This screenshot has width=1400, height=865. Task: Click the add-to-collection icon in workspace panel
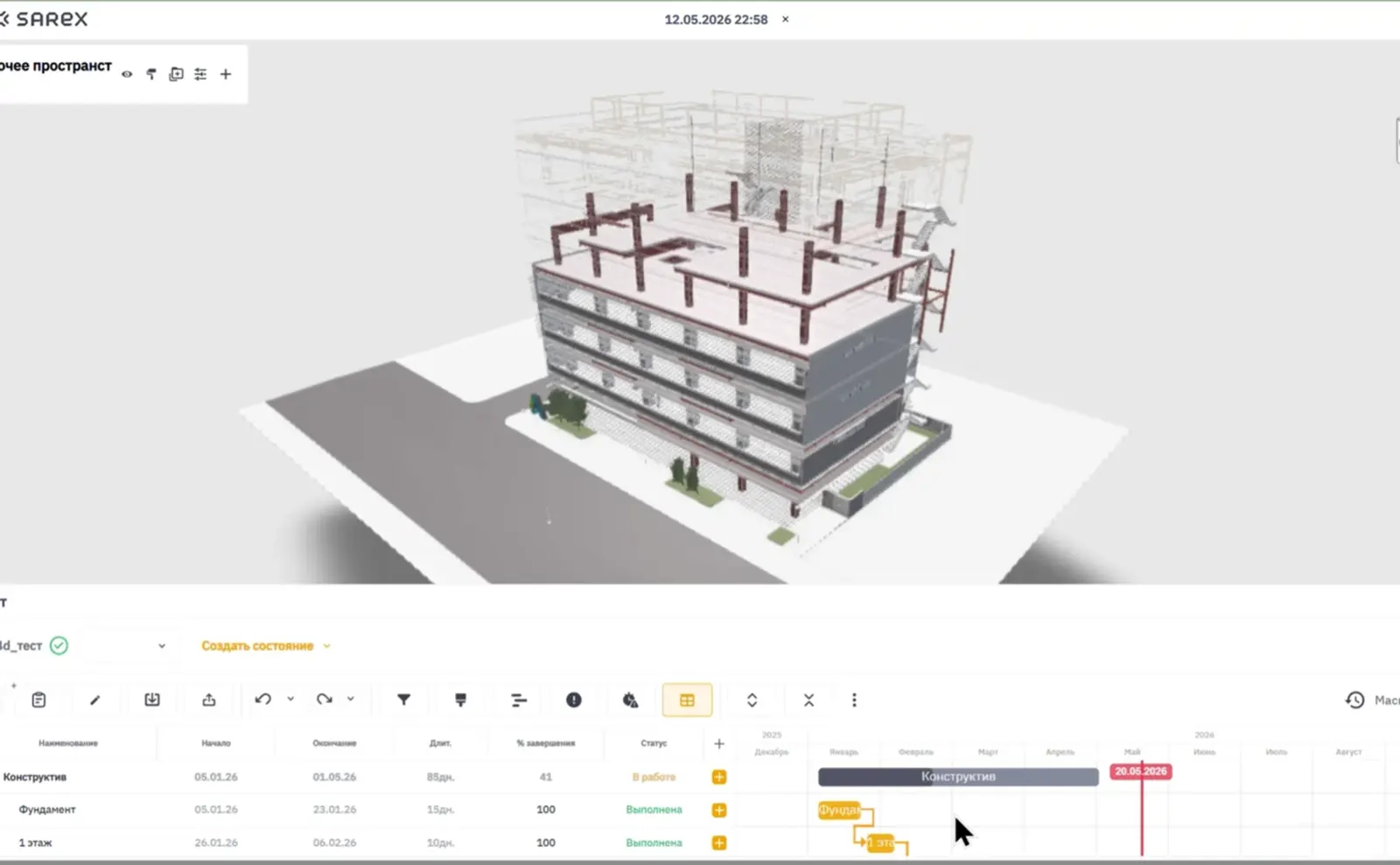click(x=176, y=74)
